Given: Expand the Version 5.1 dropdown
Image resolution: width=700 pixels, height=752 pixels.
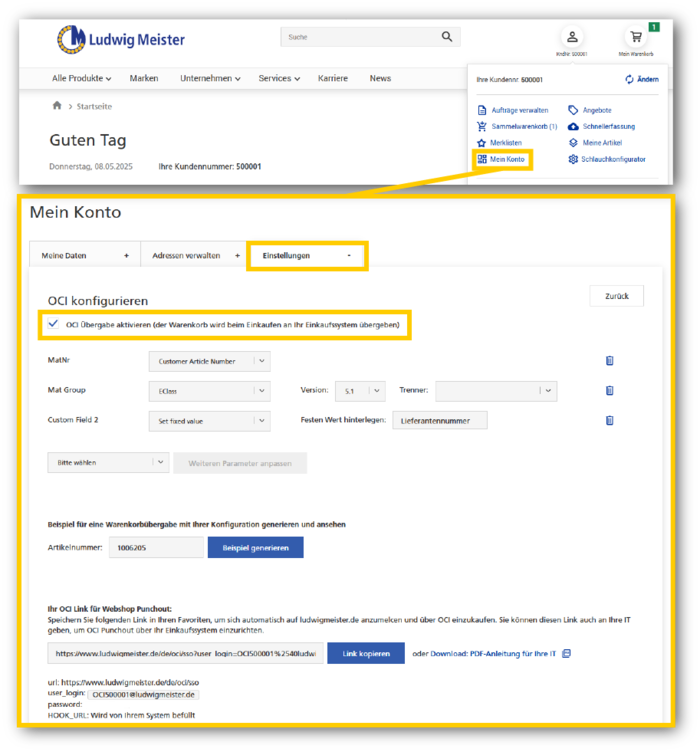Looking at the screenshot, I should [x=362, y=391].
